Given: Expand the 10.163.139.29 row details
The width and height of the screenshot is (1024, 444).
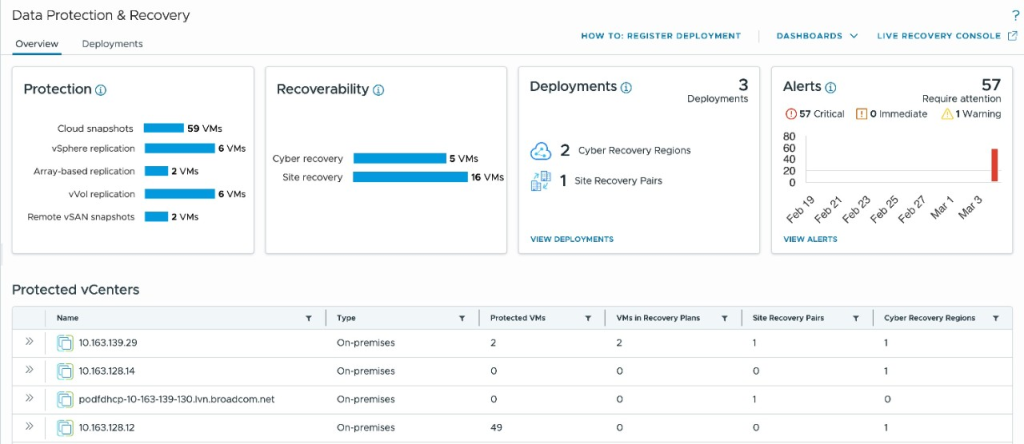Looking at the screenshot, I should tap(29, 342).
